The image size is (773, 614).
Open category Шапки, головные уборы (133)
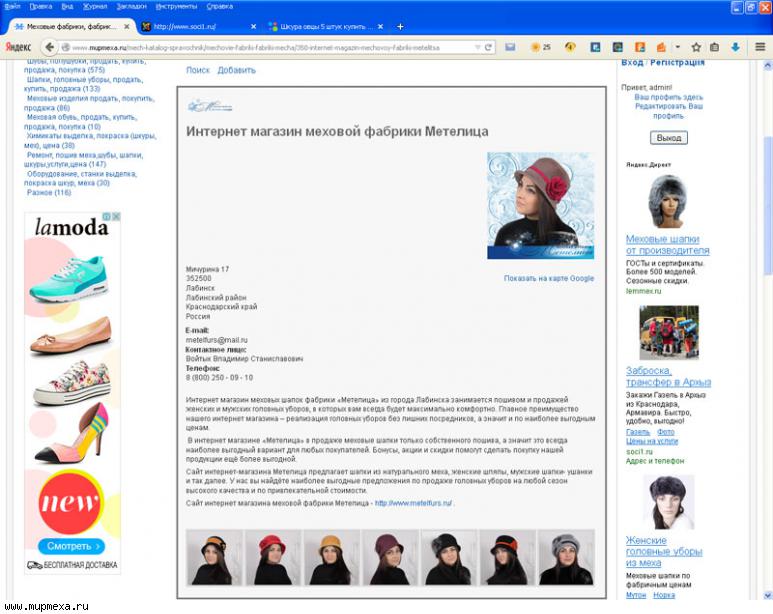(83, 84)
